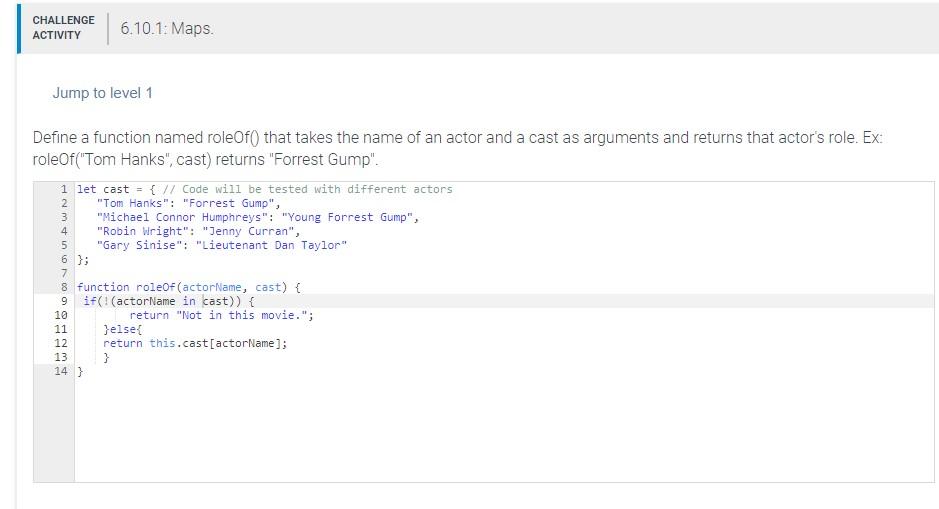
Task: Place cursor on line number 1
Action: (63, 189)
